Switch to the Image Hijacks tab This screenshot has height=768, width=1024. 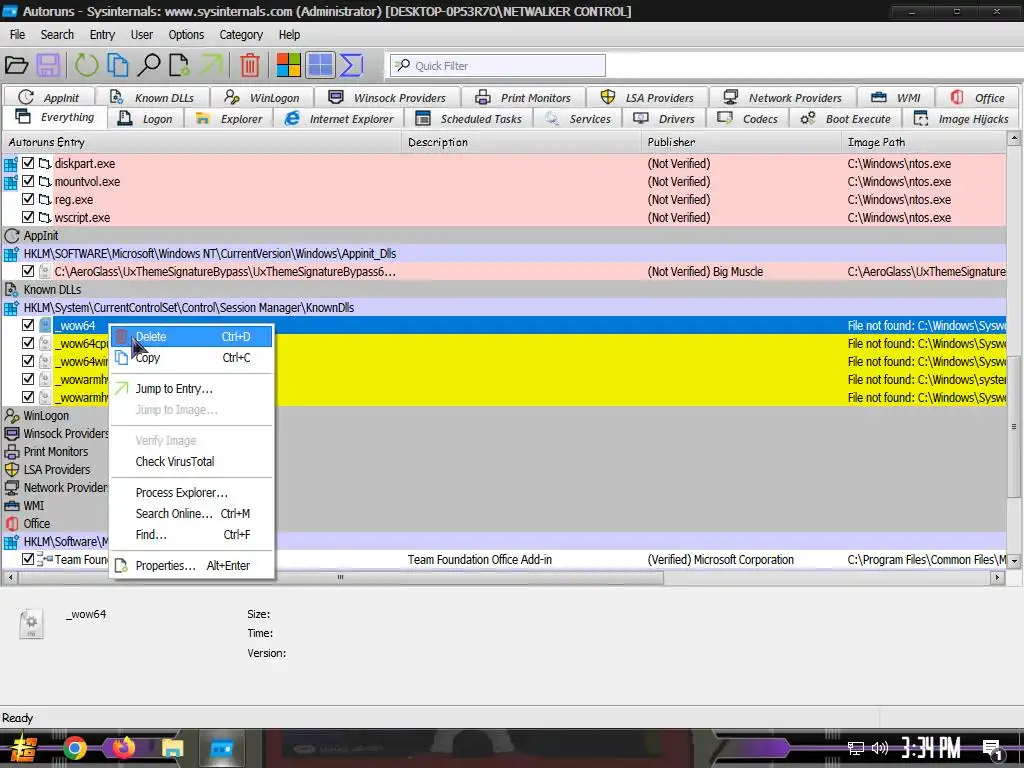(961, 119)
